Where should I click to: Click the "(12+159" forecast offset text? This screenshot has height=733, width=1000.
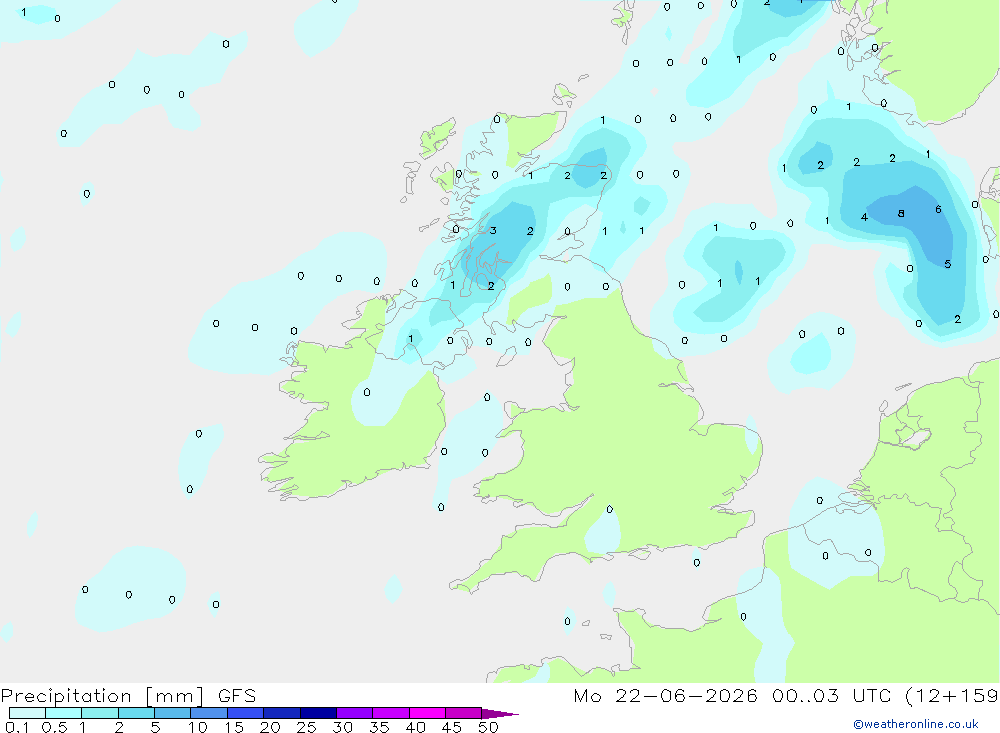tap(952, 696)
